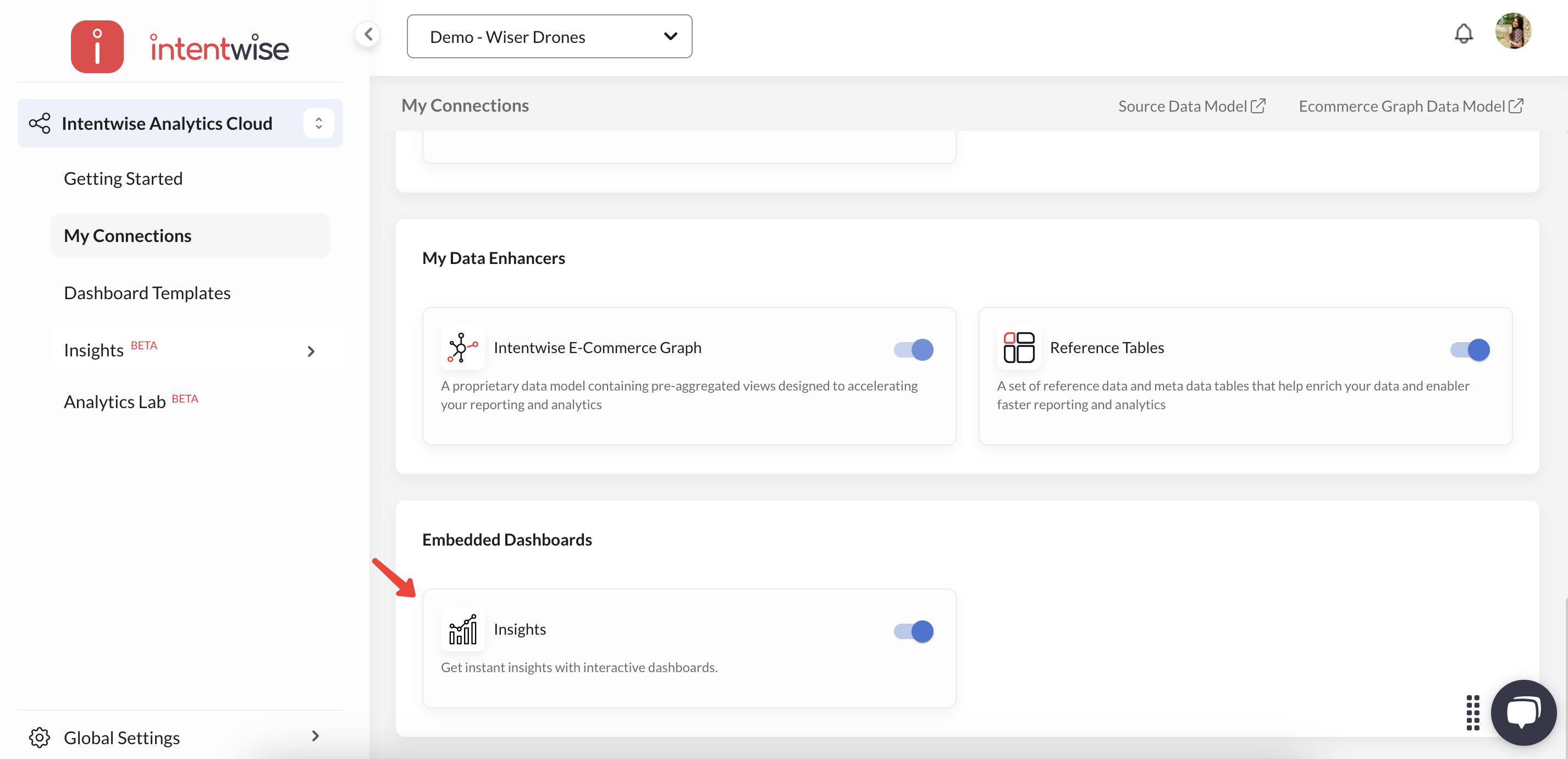
Task: Click the dotted grip handle near the chat bubble
Action: point(1472,712)
